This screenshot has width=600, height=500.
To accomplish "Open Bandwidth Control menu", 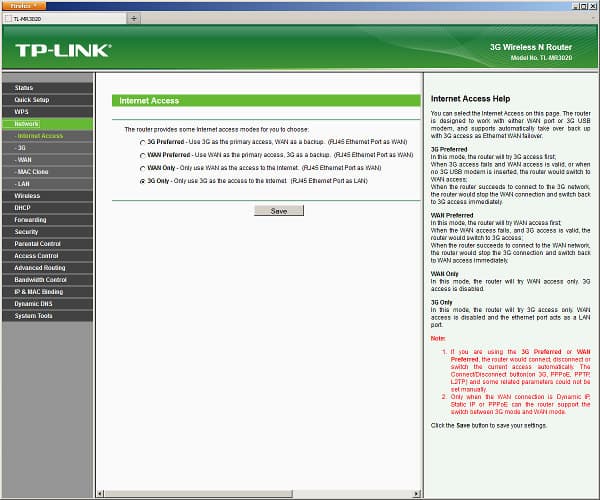I will tap(47, 280).
